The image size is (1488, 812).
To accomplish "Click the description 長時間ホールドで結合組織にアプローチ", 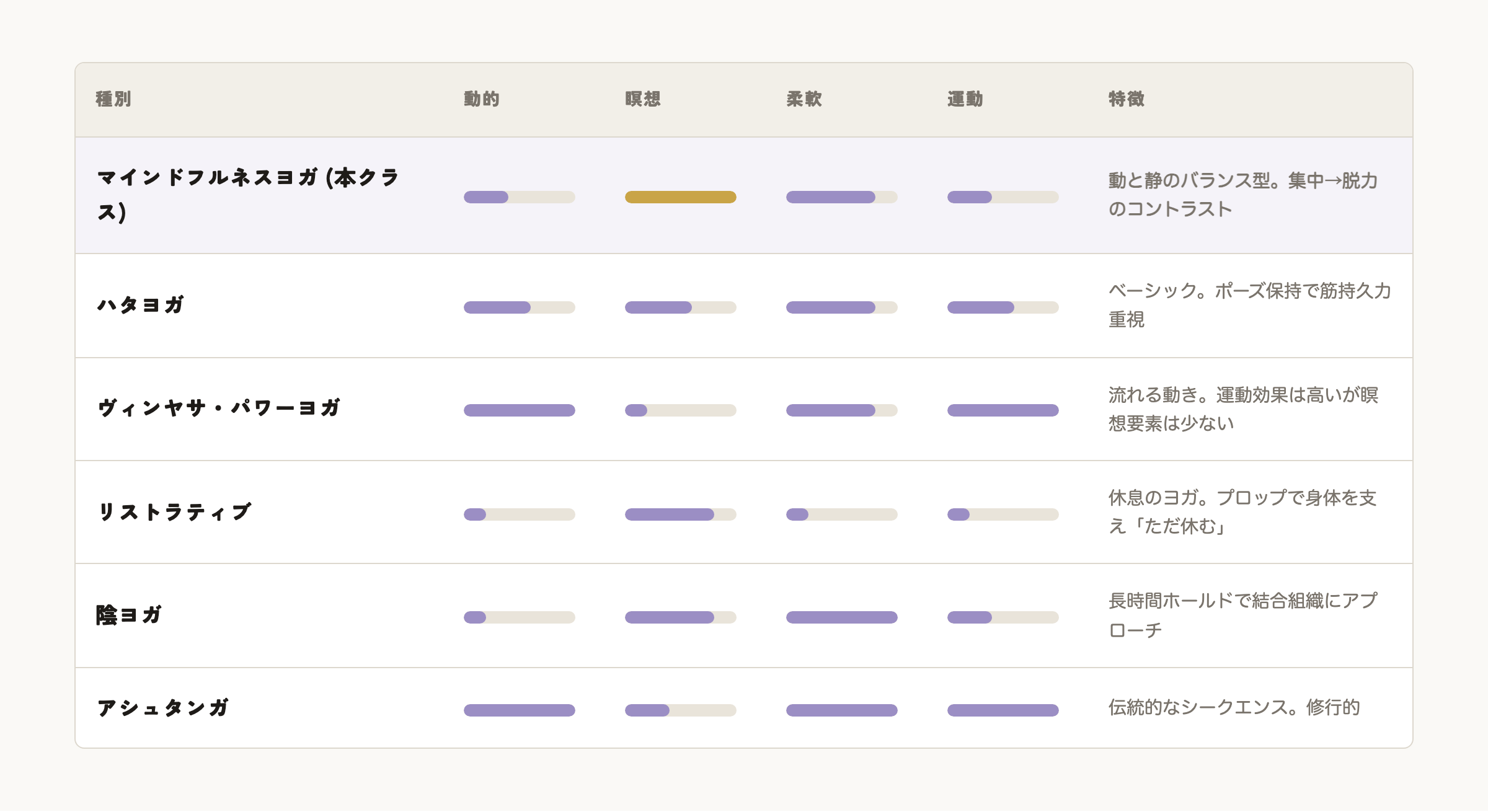I will click(1243, 616).
